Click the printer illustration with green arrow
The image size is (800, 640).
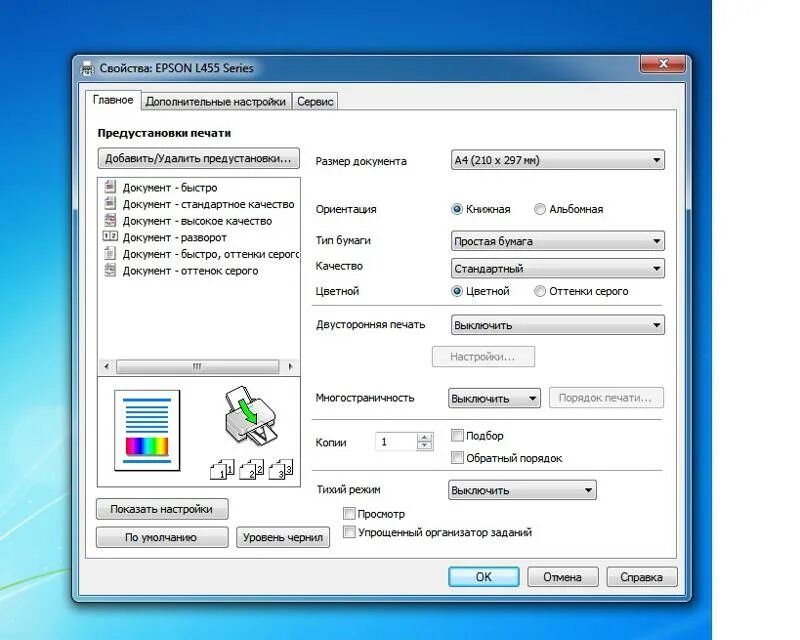250,415
